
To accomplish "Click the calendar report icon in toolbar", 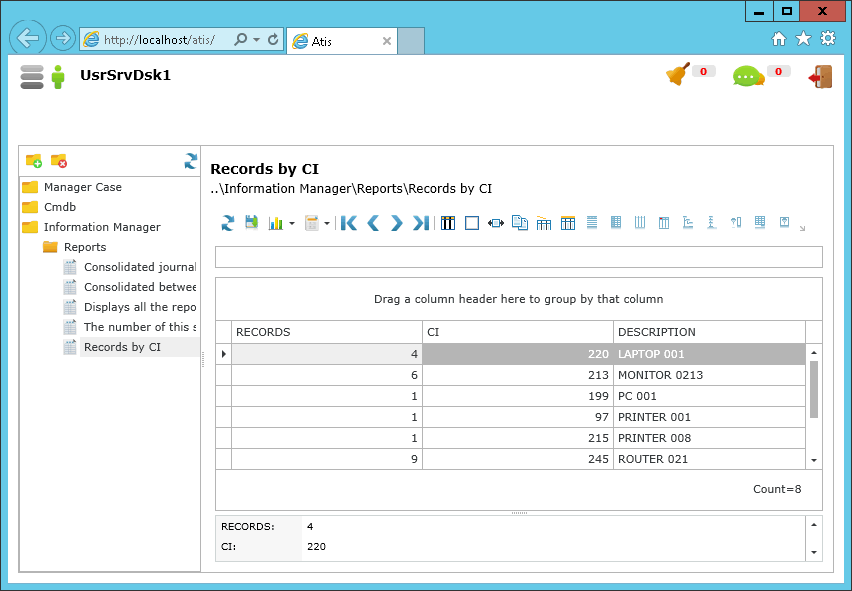I will coord(311,223).
